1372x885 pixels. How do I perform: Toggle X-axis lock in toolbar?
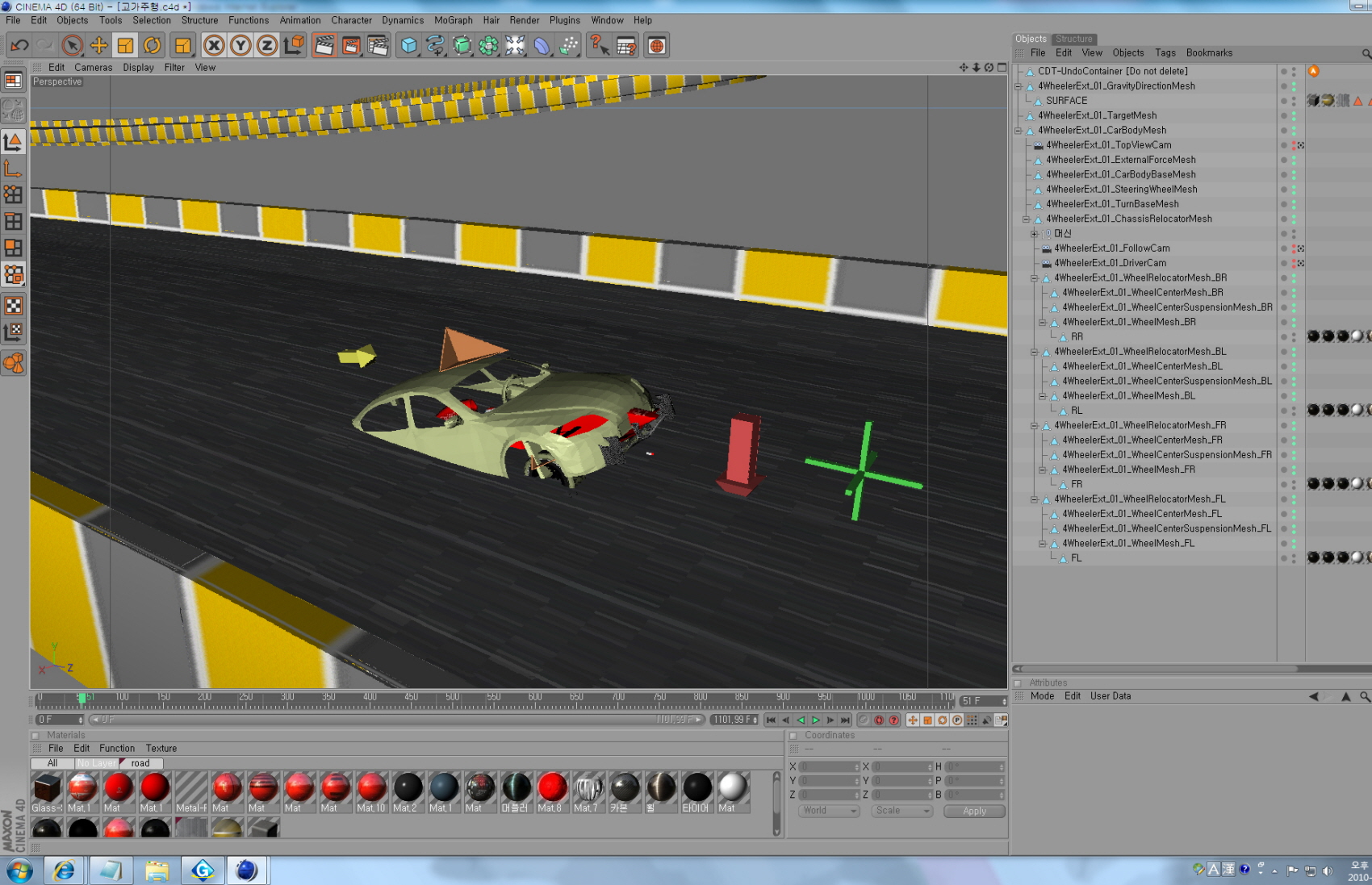(214, 46)
